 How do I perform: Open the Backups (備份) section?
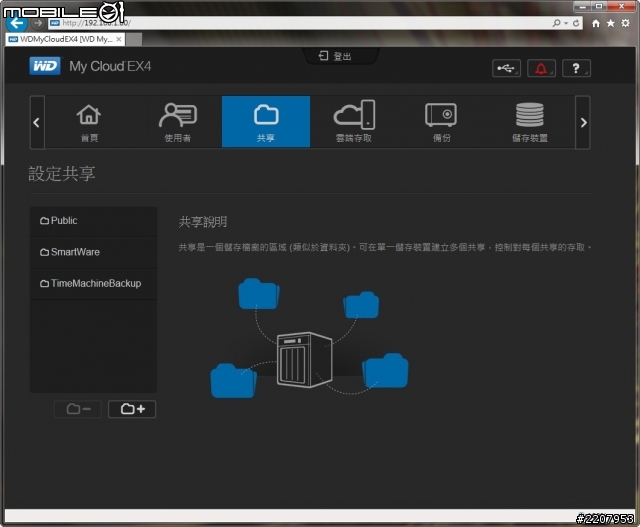pyautogui.click(x=442, y=122)
